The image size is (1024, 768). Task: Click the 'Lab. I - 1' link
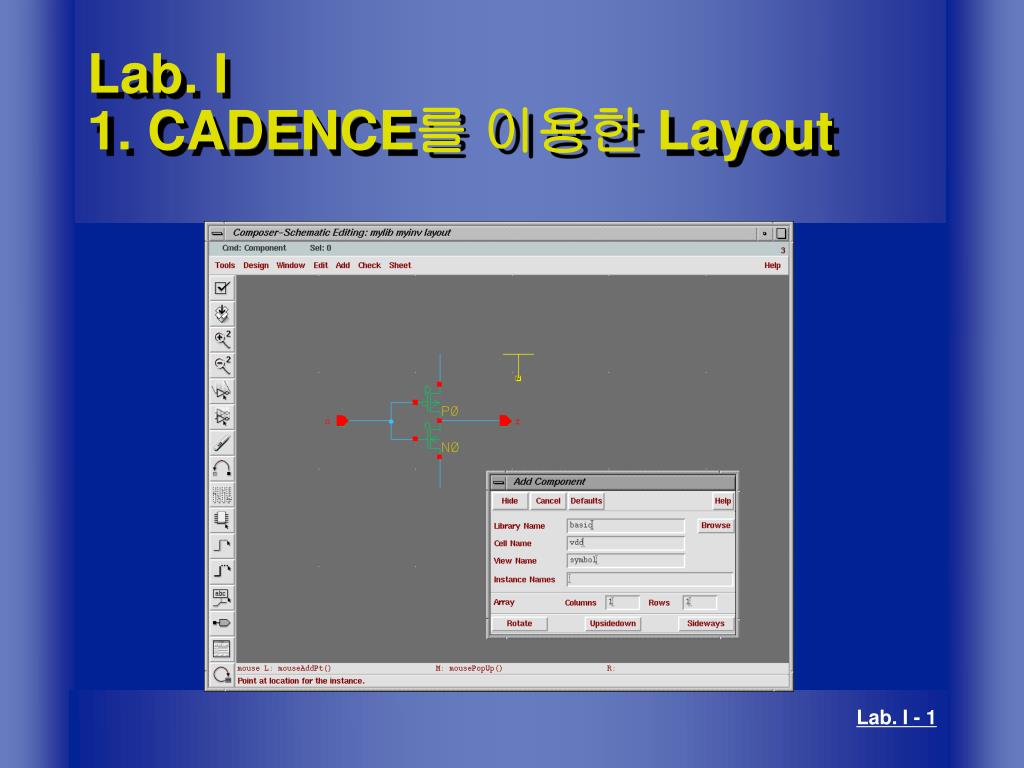896,718
